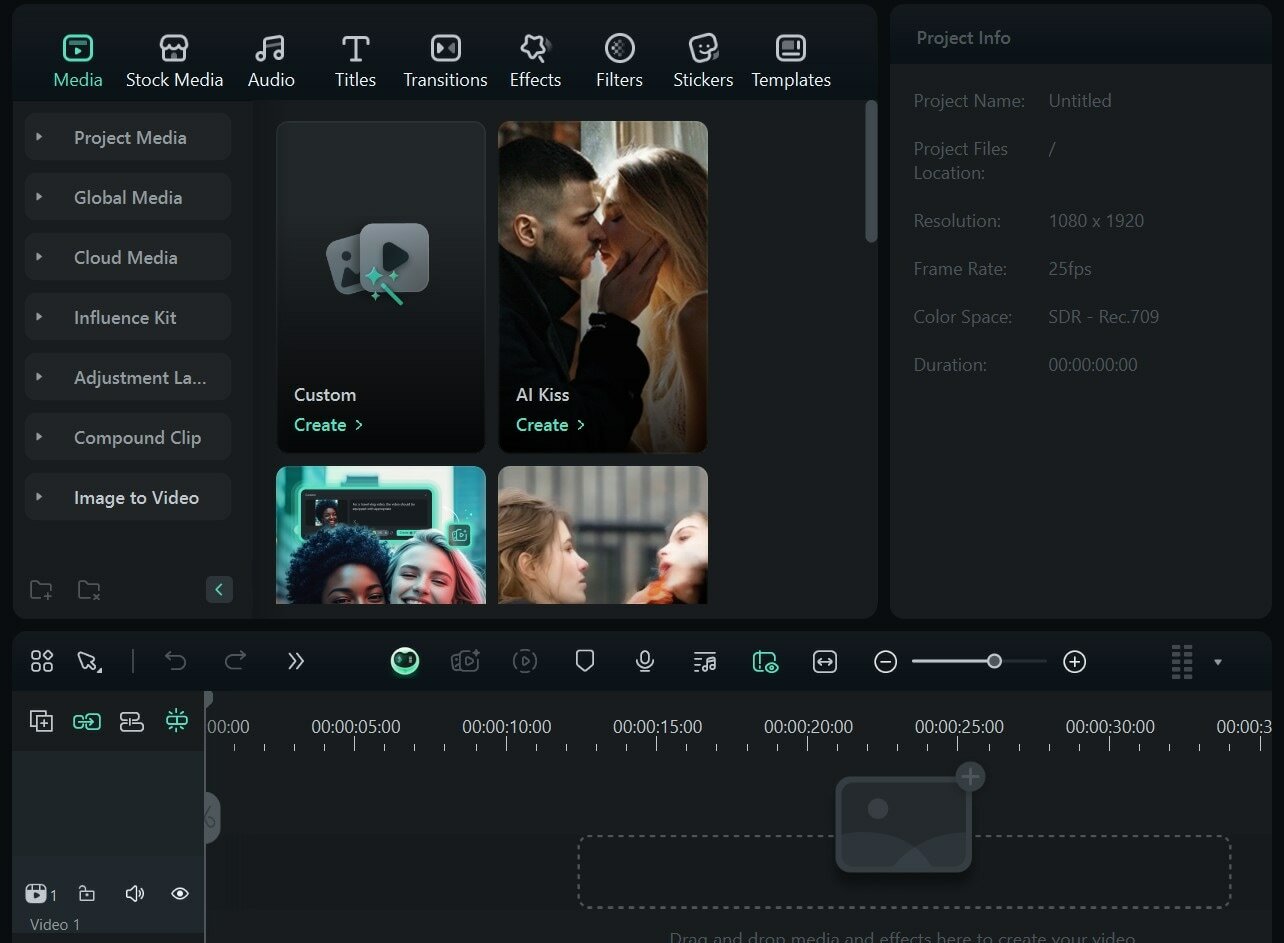The width and height of the screenshot is (1284, 943).
Task: Expand the Global Media section
Action: [128, 197]
